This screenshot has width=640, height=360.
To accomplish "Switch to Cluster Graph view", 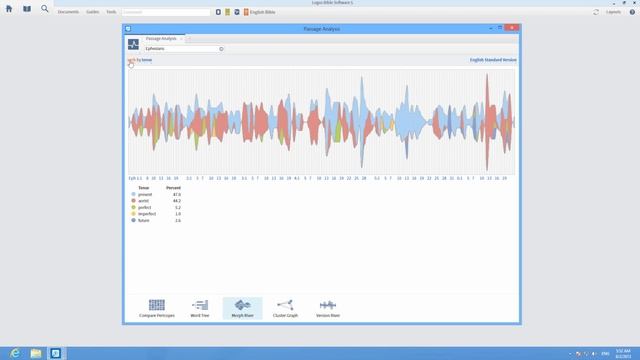I will pos(285,308).
